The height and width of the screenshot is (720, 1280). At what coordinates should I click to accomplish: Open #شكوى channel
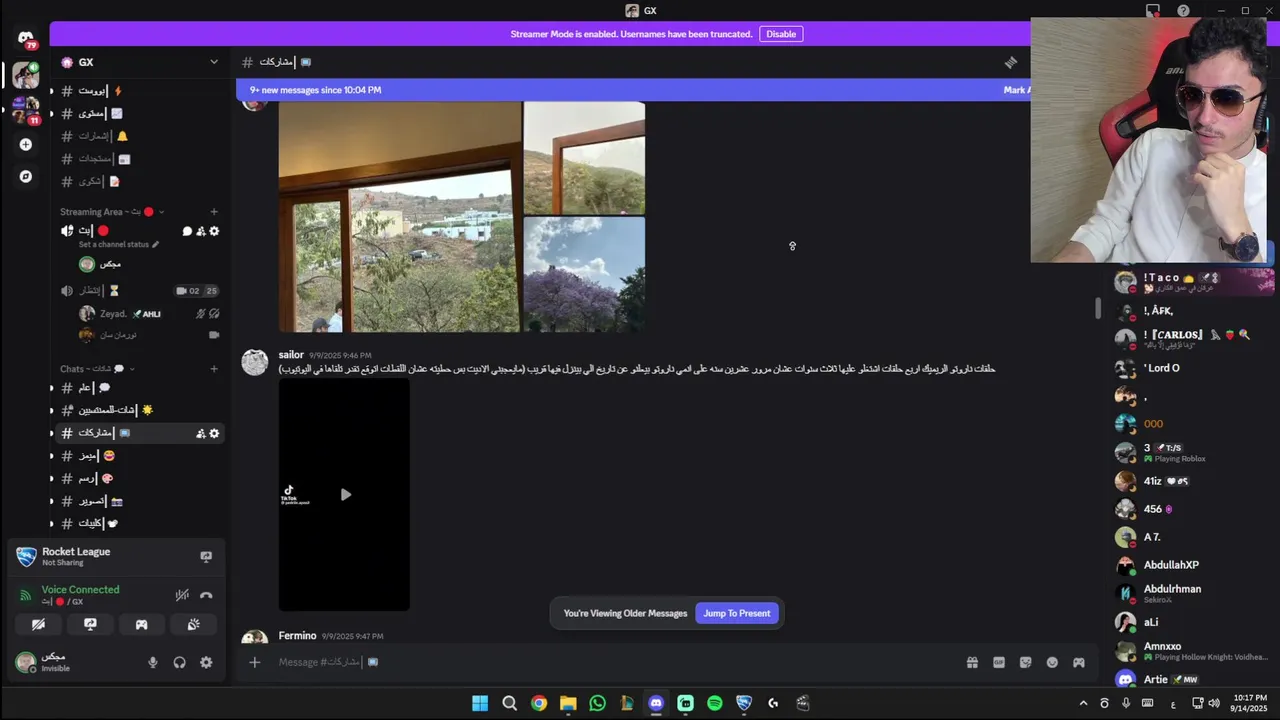tap(138, 182)
